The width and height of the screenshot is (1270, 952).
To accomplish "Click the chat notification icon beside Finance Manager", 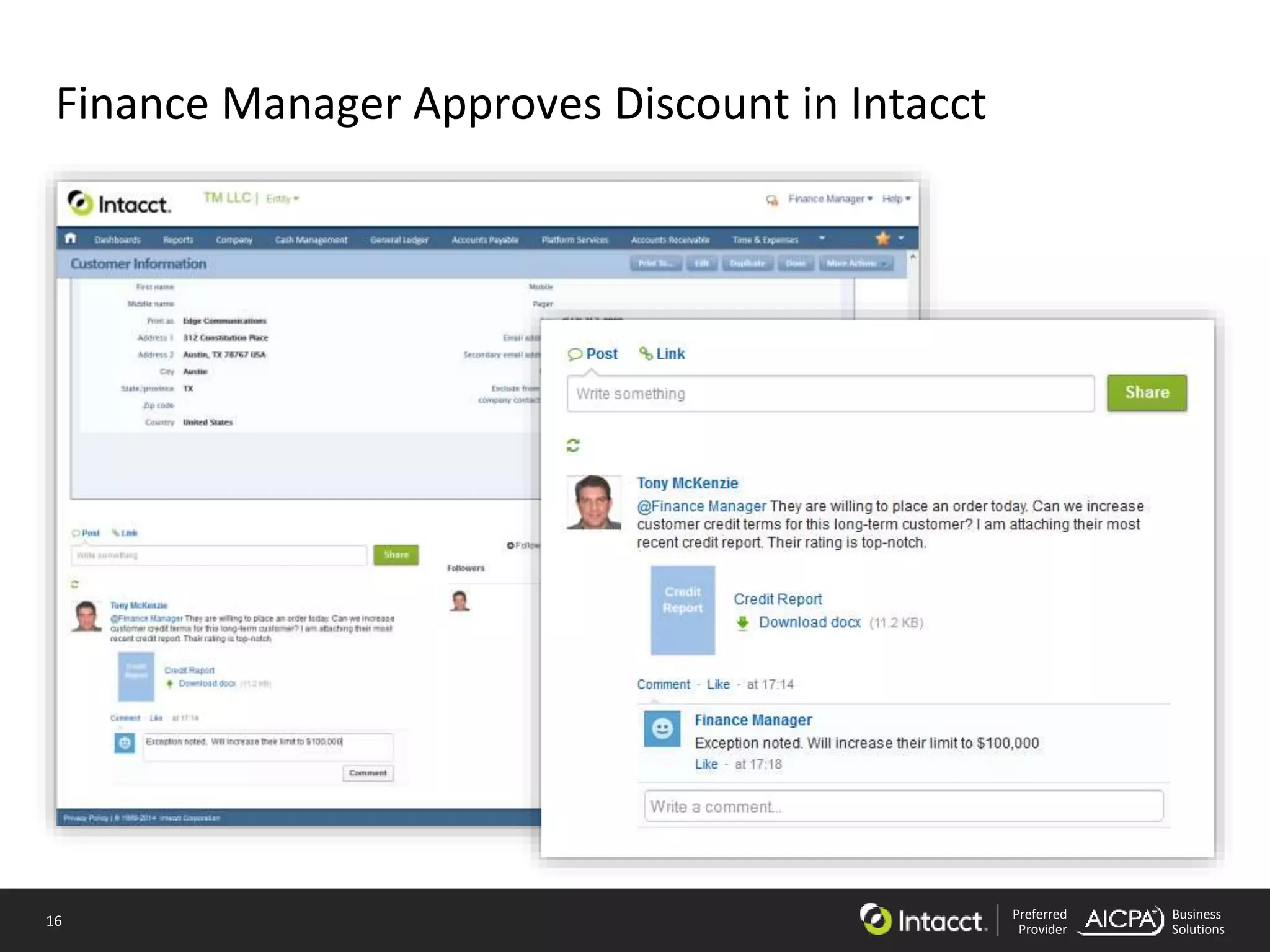I will pos(772,200).
